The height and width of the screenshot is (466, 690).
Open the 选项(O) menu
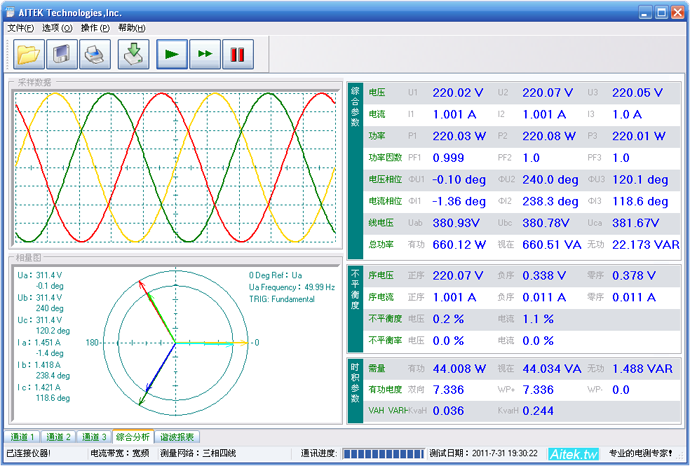pos(57,28)
